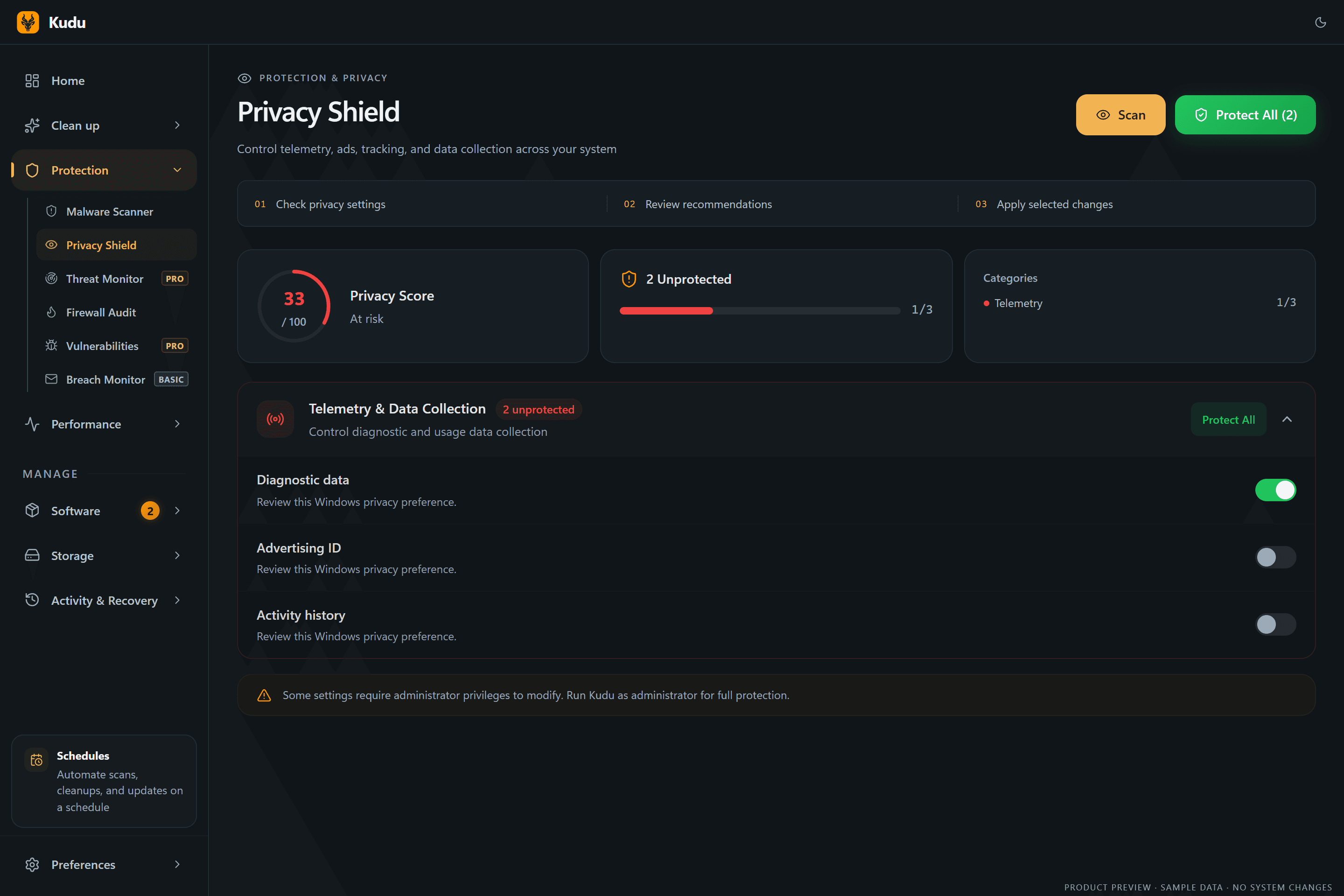This screenshot has height=896, width=1344.
Task: Click the Activity history label
Action: point(301,615)
